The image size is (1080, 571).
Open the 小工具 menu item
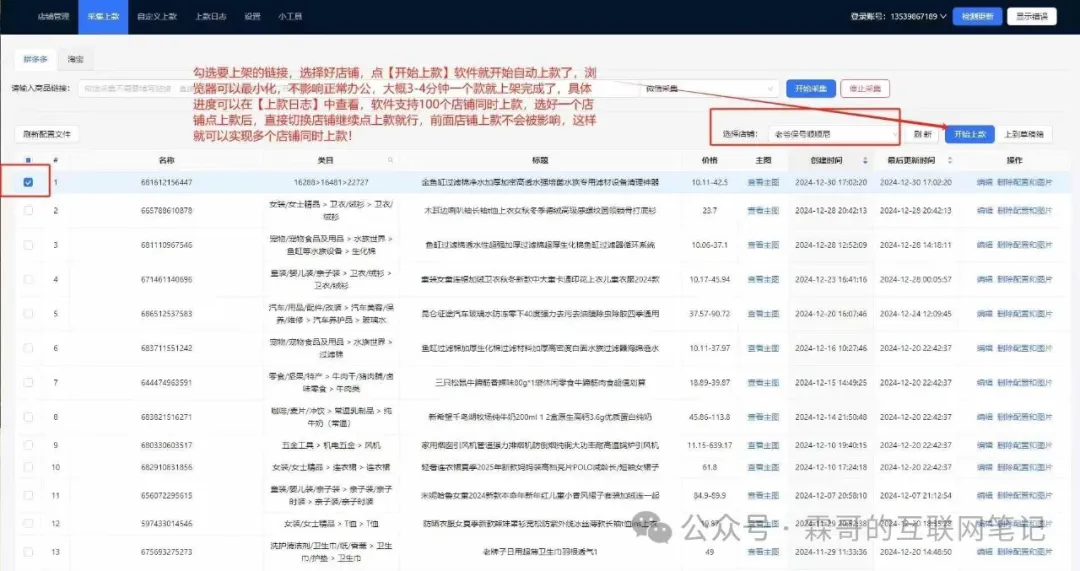pos(291,17)
